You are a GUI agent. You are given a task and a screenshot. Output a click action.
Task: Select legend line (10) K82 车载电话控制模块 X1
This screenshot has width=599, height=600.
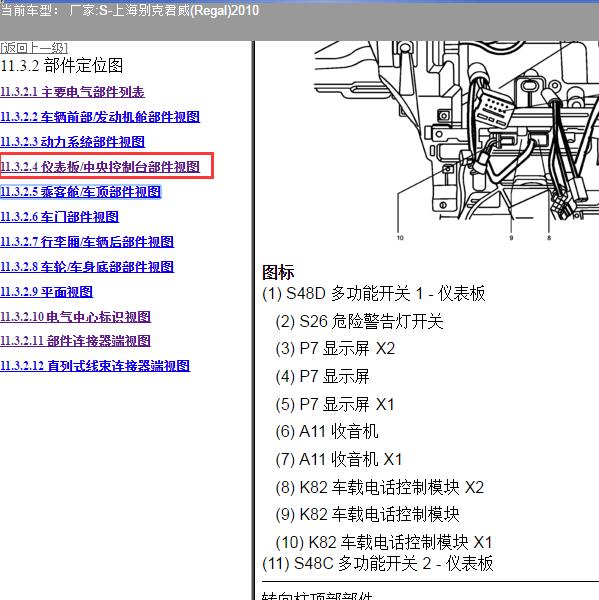pos(384,542)
